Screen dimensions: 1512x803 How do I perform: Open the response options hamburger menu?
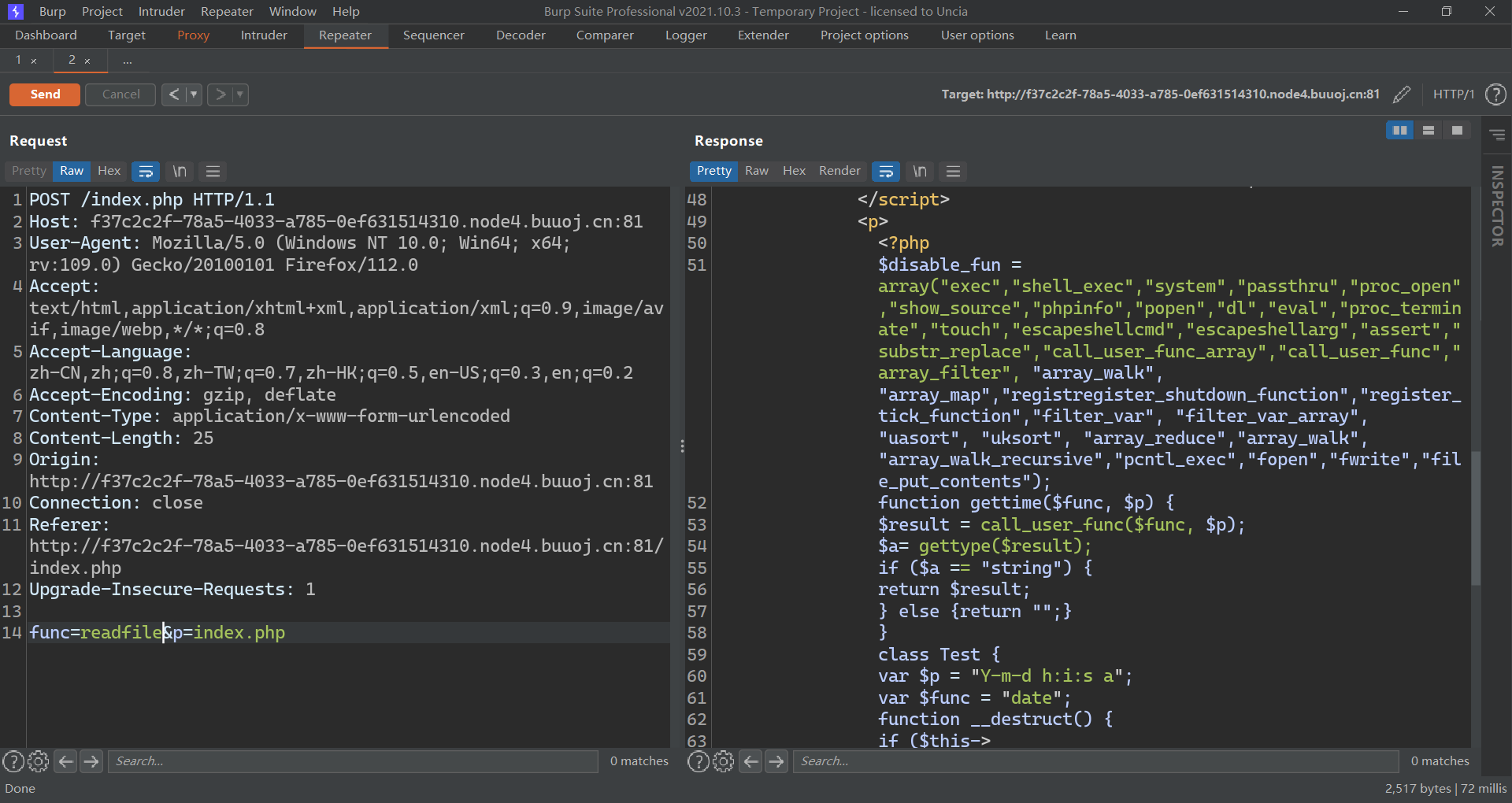tap(953, 172)
